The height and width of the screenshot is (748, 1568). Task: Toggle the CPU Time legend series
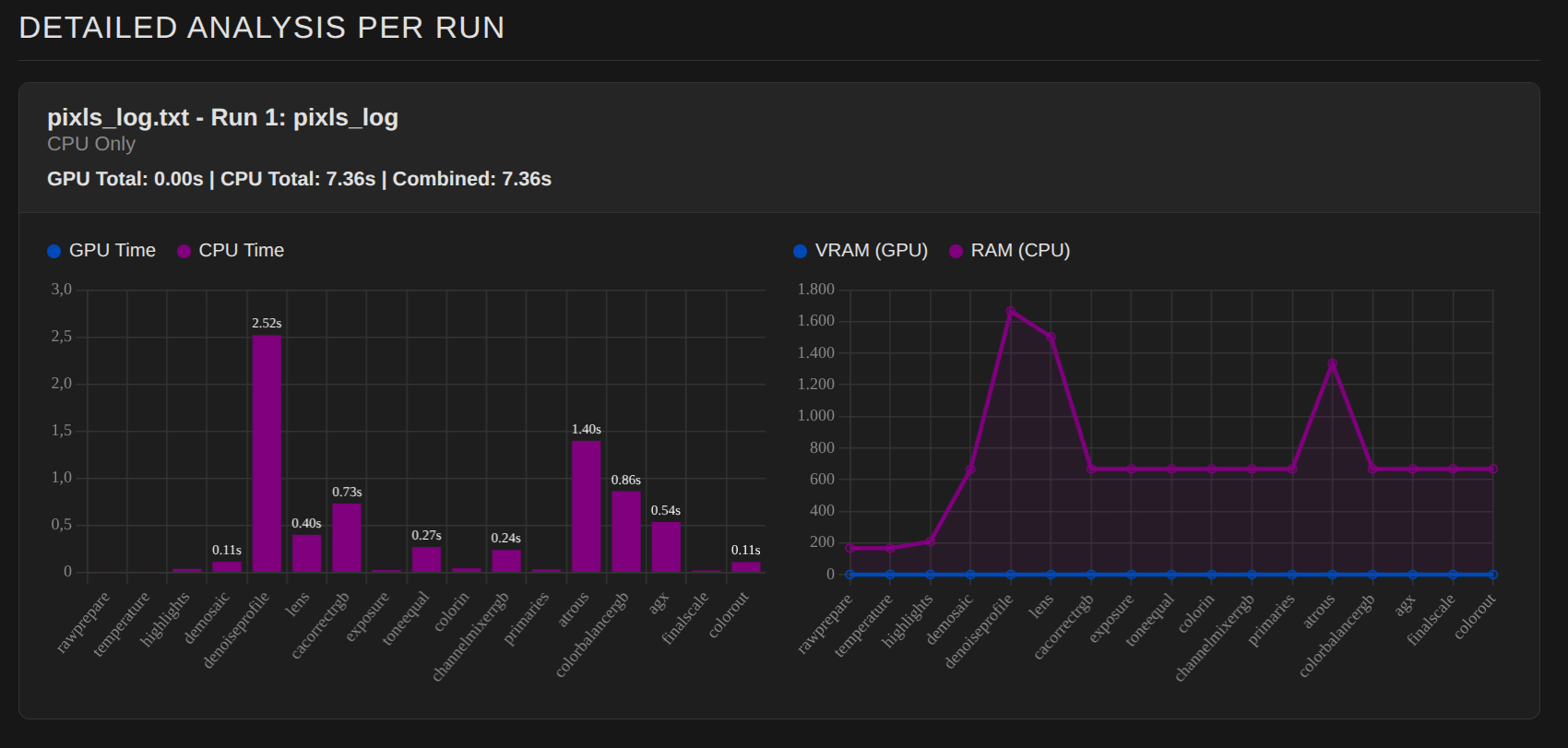tap(231, 251)
